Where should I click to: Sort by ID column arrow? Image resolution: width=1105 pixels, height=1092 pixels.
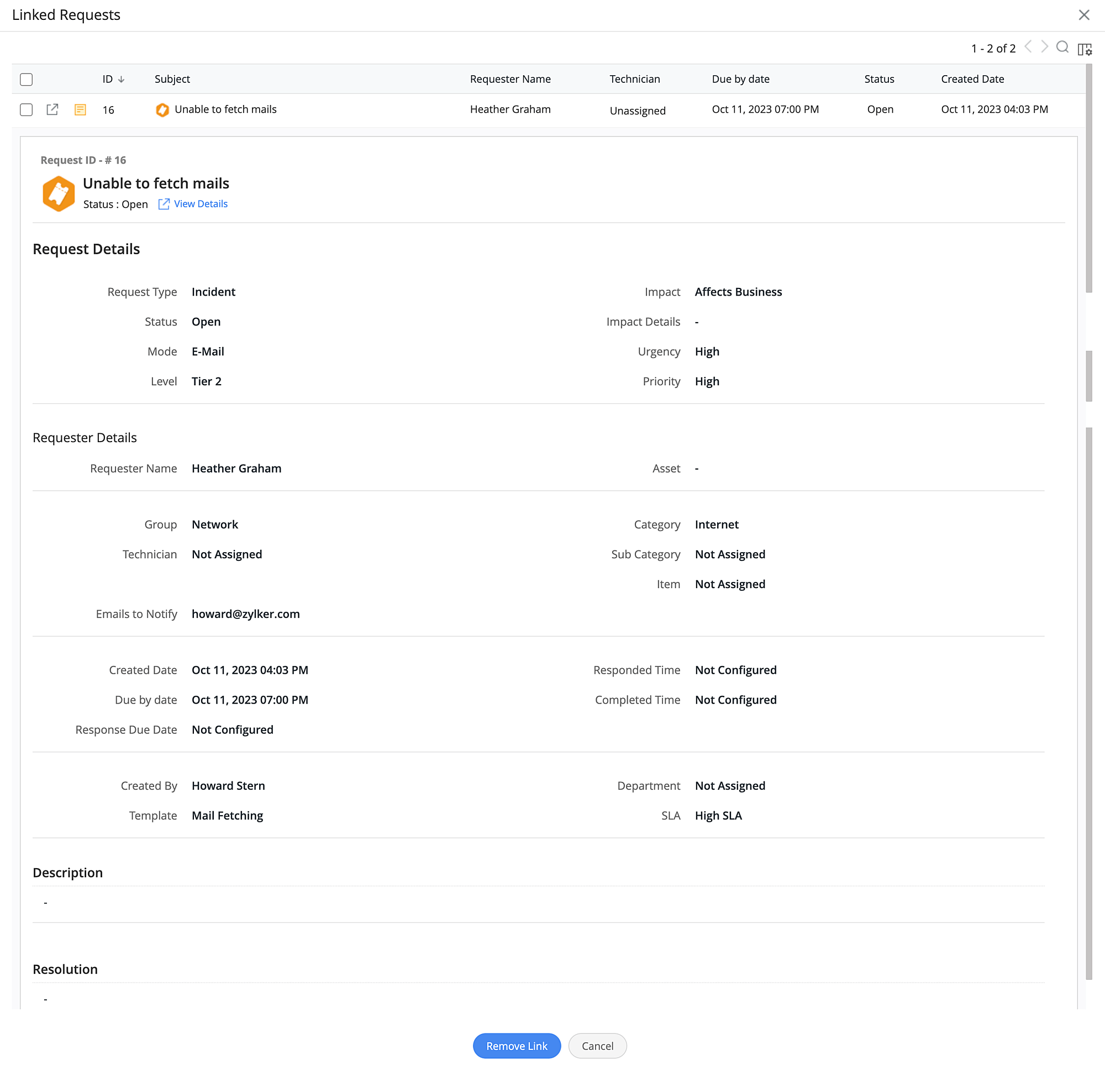[121, 80]
